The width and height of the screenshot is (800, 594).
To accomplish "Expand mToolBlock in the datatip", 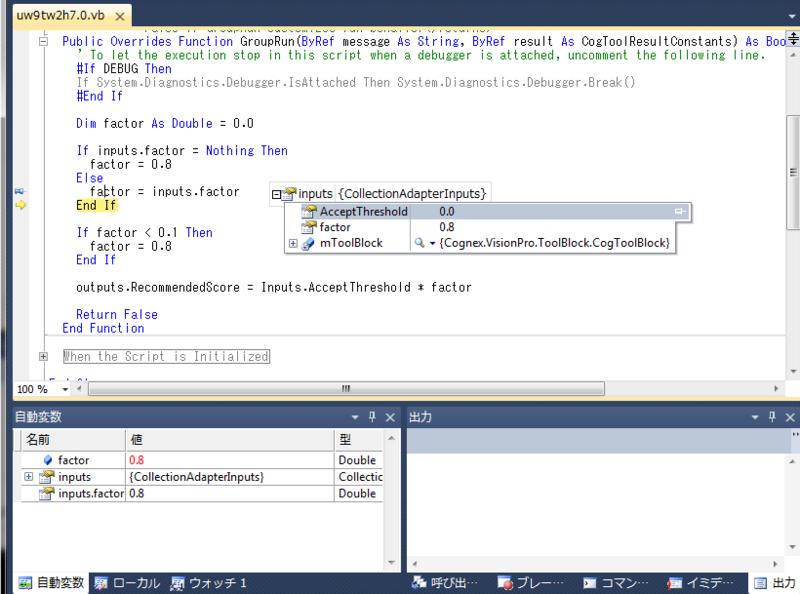I will 293,243.
